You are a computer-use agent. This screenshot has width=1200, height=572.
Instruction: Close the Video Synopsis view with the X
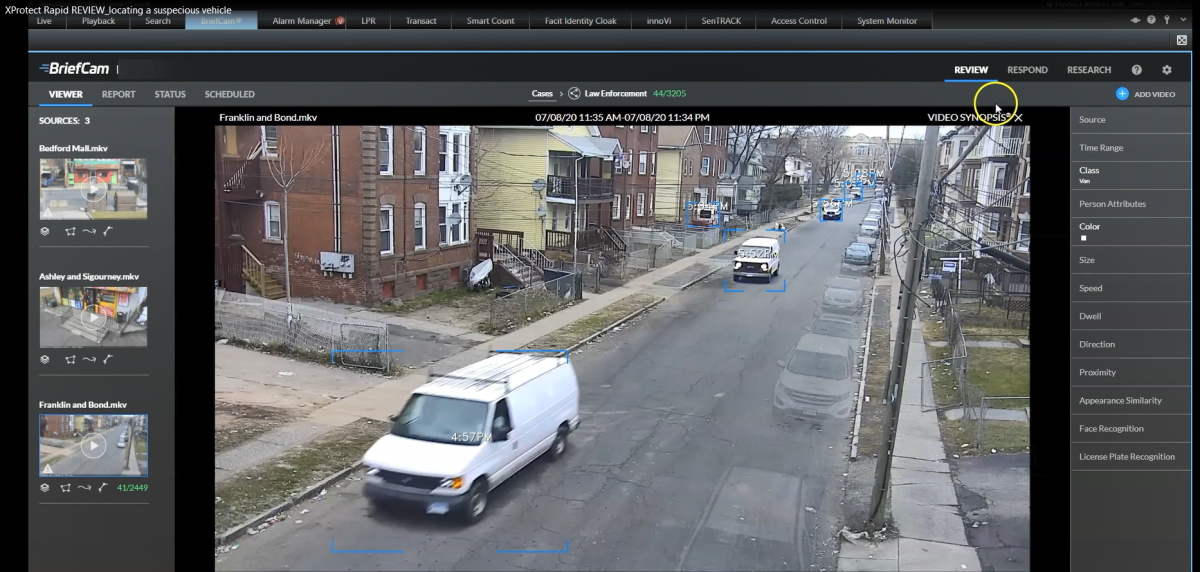(x=1018, y=118)
